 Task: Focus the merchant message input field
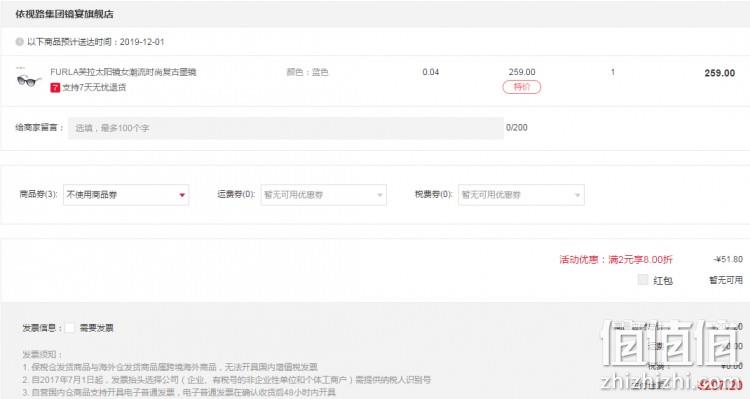pyautogui.click(x=286, y=128)
